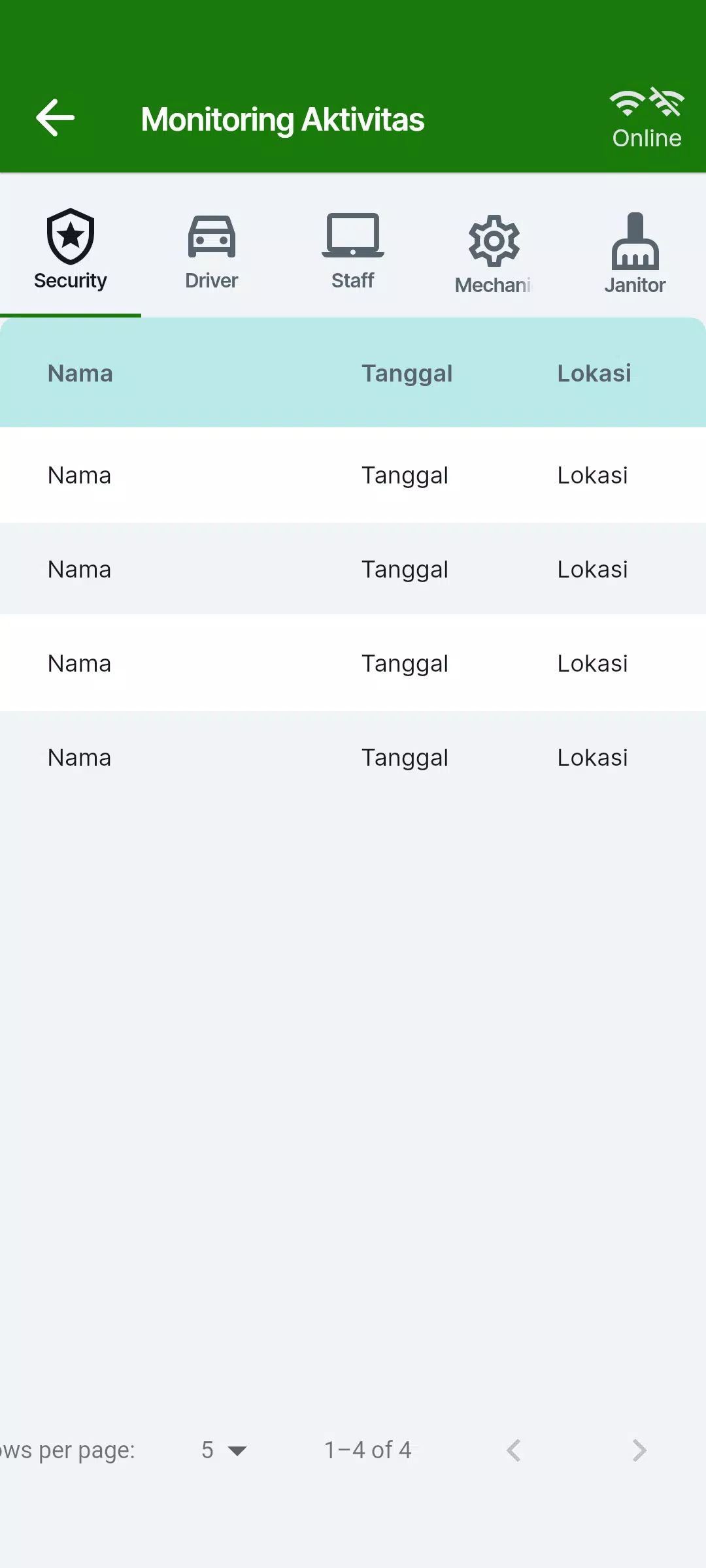This screenshot has height=1568, width=706.
Task: Go to the previous page chevron
Action: pyautogui.click(x=514, y=1450)
